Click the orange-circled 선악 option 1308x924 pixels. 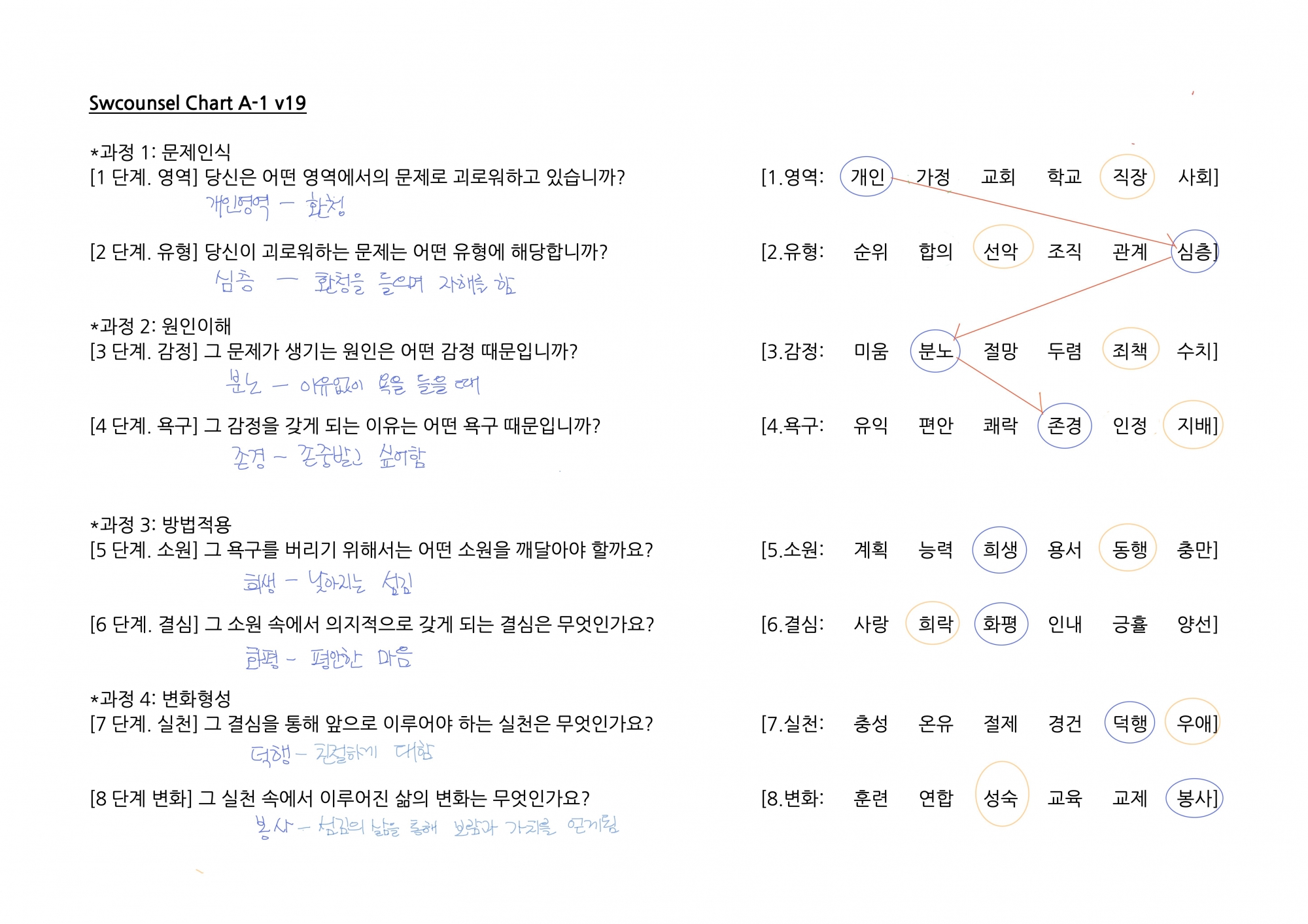(x=1001, y=252)
